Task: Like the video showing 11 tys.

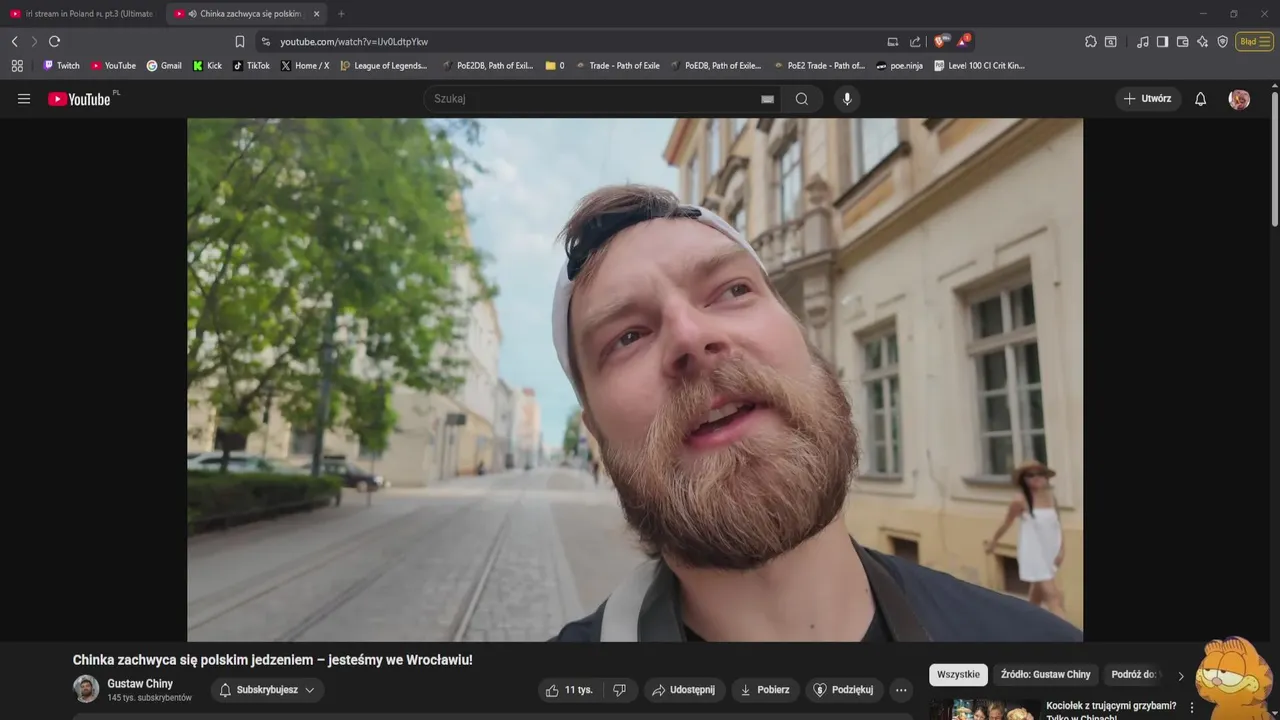Action: coord(570,690)
